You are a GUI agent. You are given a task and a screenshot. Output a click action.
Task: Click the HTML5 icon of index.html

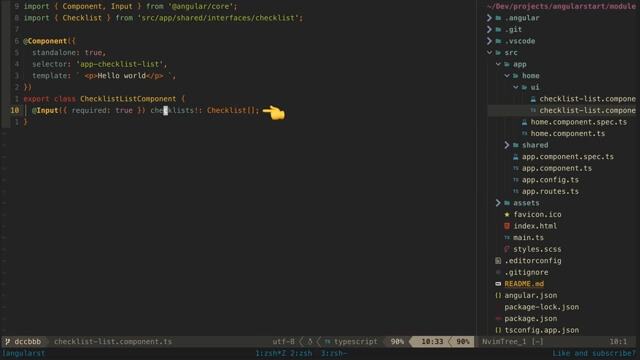(x=507, y=226)
